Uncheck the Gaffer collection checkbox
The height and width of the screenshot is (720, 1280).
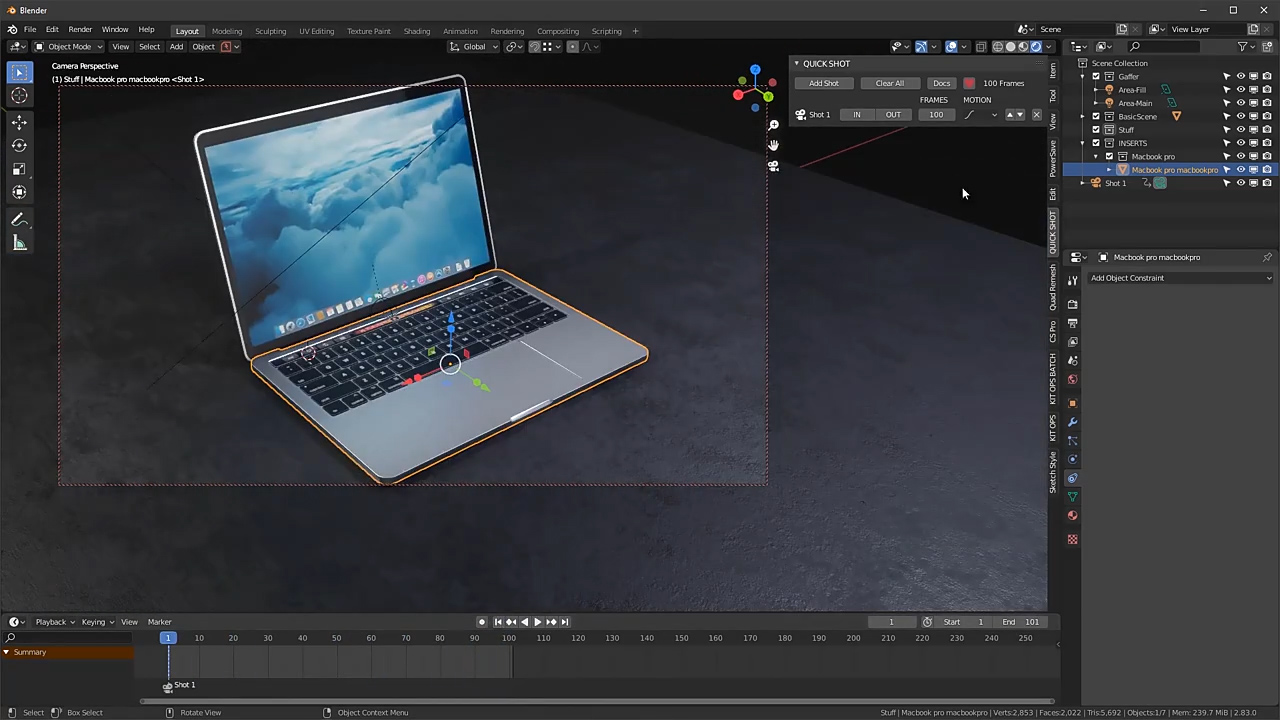click(1096, 76)
